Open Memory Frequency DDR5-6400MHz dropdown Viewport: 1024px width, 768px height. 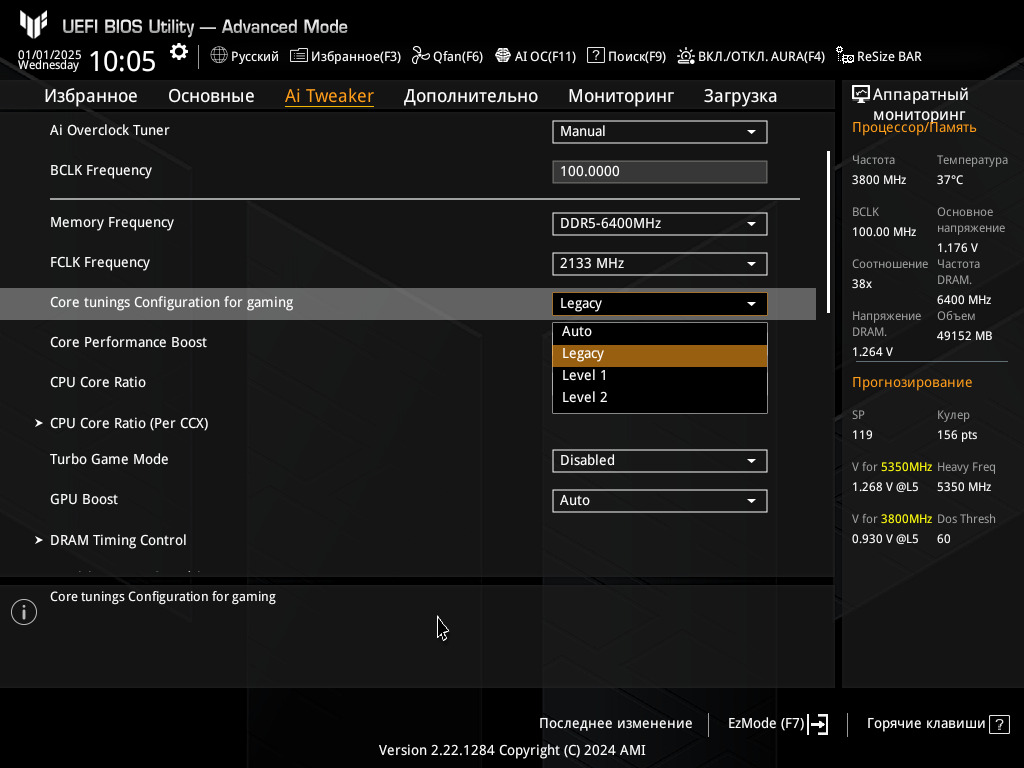pos(660,223)
